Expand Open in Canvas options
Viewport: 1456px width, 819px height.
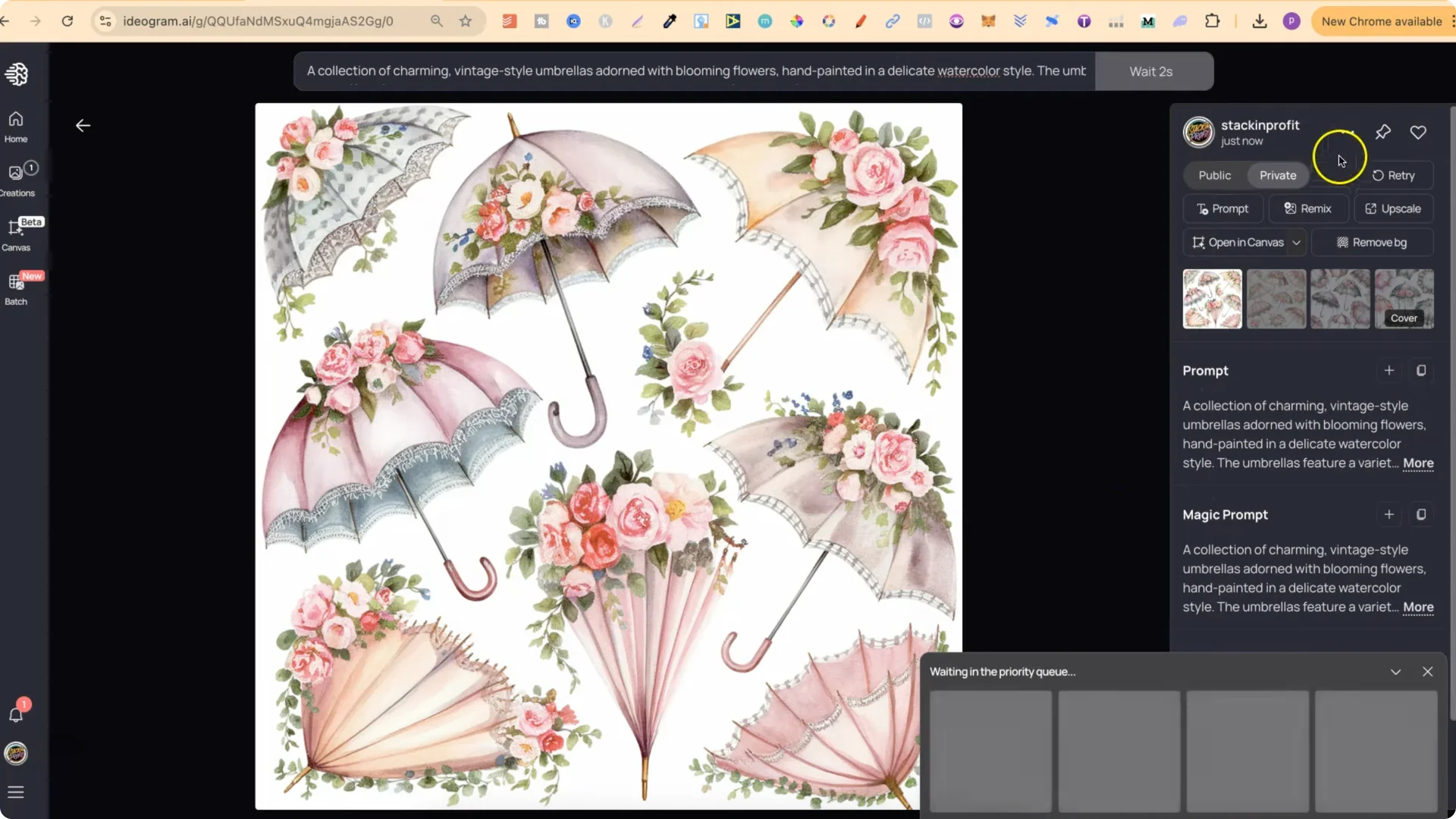click(1297, 242)
